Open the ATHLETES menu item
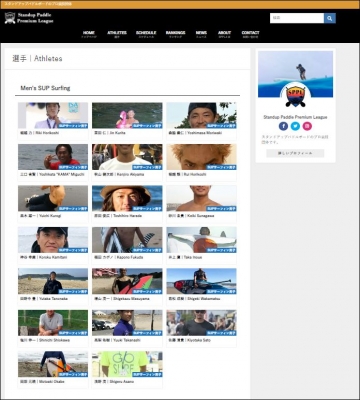The height and width of the screenshot is (400, 360). 117,34
